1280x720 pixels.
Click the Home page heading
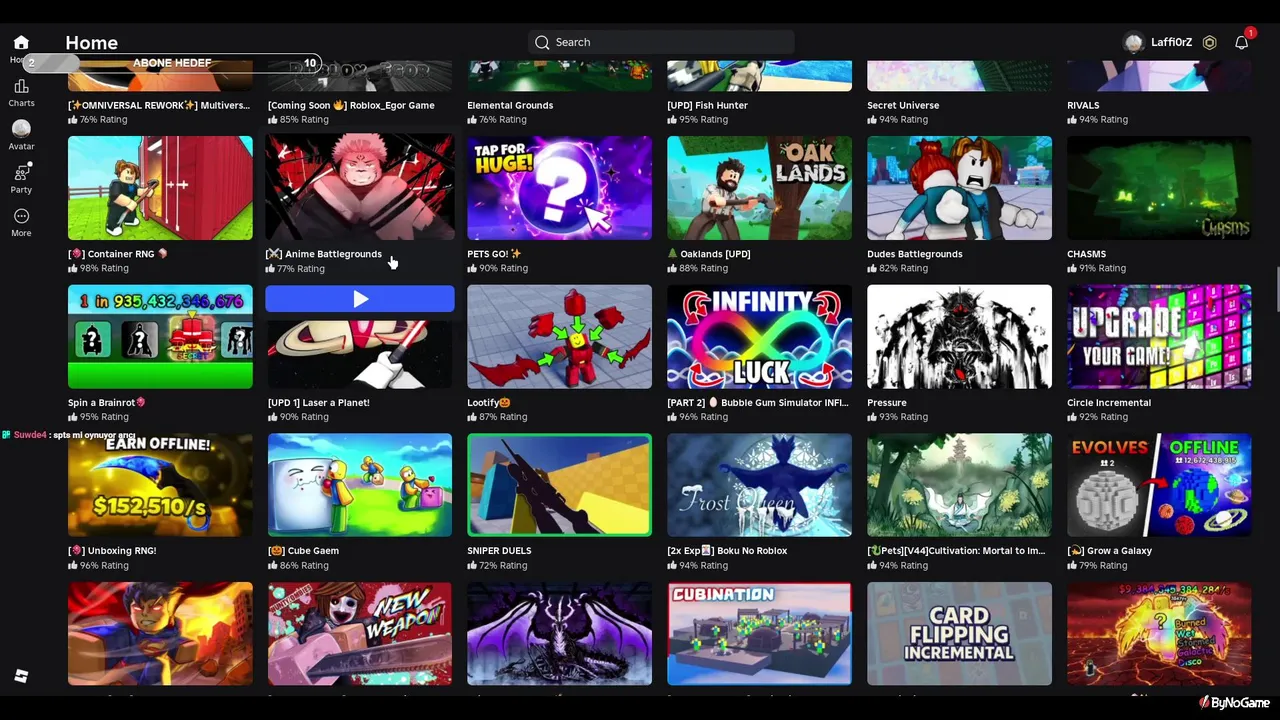91,43
